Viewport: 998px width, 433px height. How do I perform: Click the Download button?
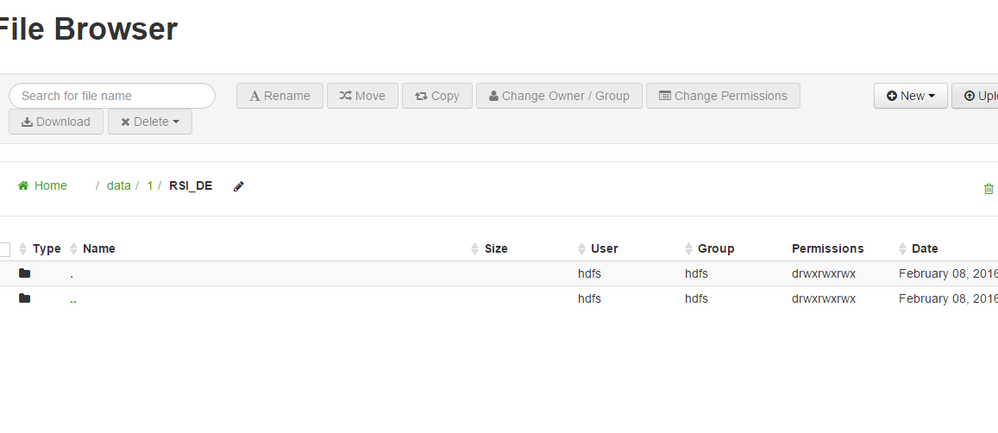(56, 122)
